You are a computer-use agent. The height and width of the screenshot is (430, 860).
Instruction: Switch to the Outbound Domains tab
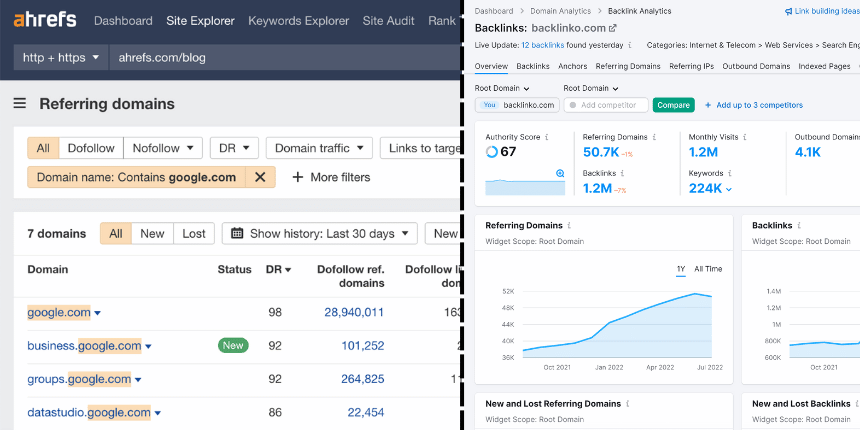click(756, 66)
